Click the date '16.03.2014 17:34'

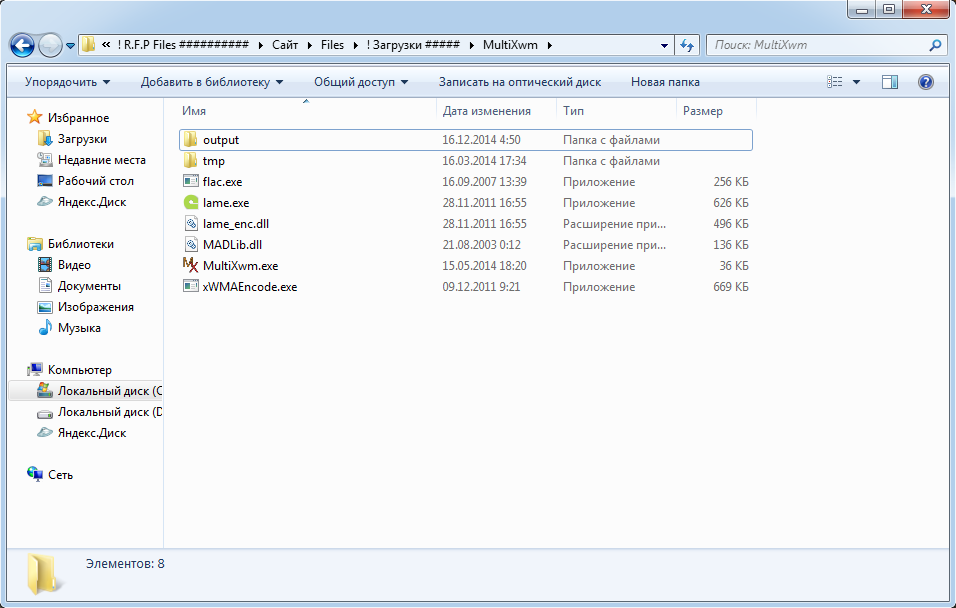pyautogui.click(x=482, y=161)
